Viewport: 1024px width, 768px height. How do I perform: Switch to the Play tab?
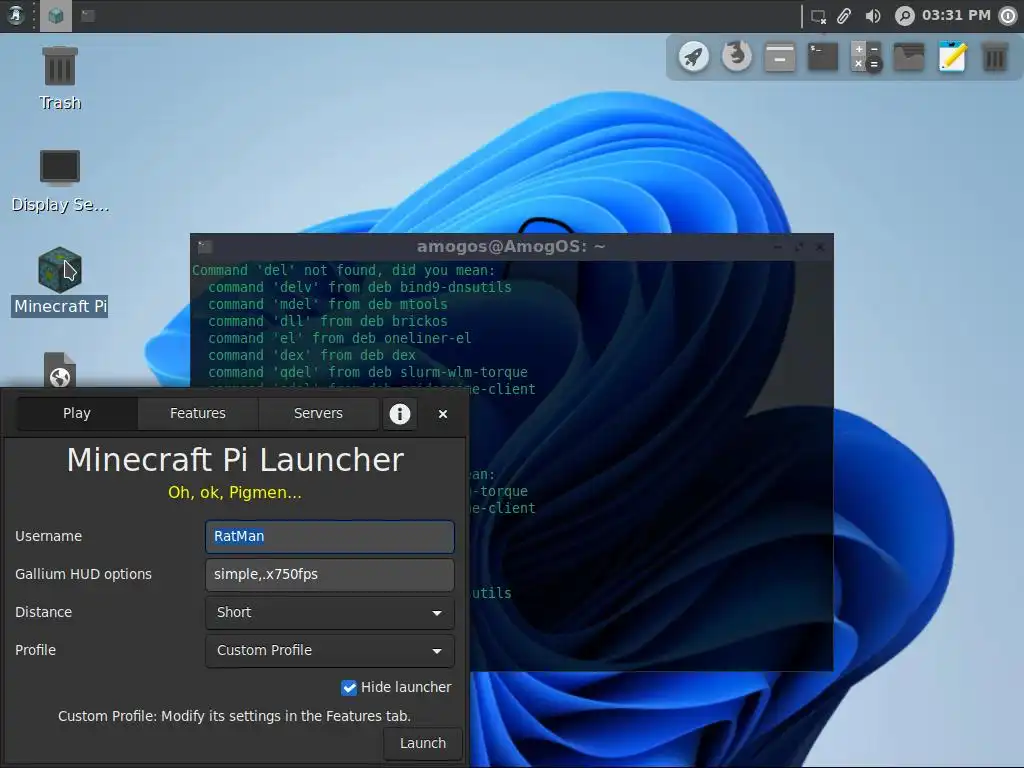77,413
